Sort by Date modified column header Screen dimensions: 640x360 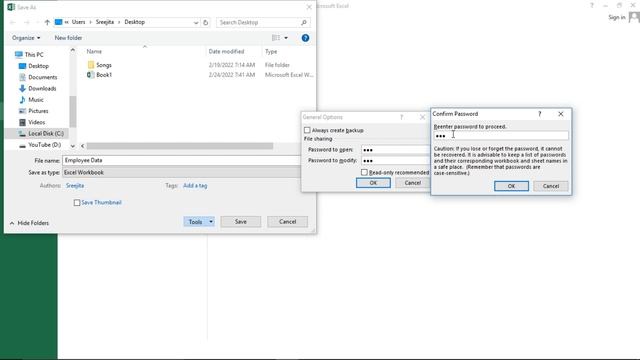[x=227, y=51]
